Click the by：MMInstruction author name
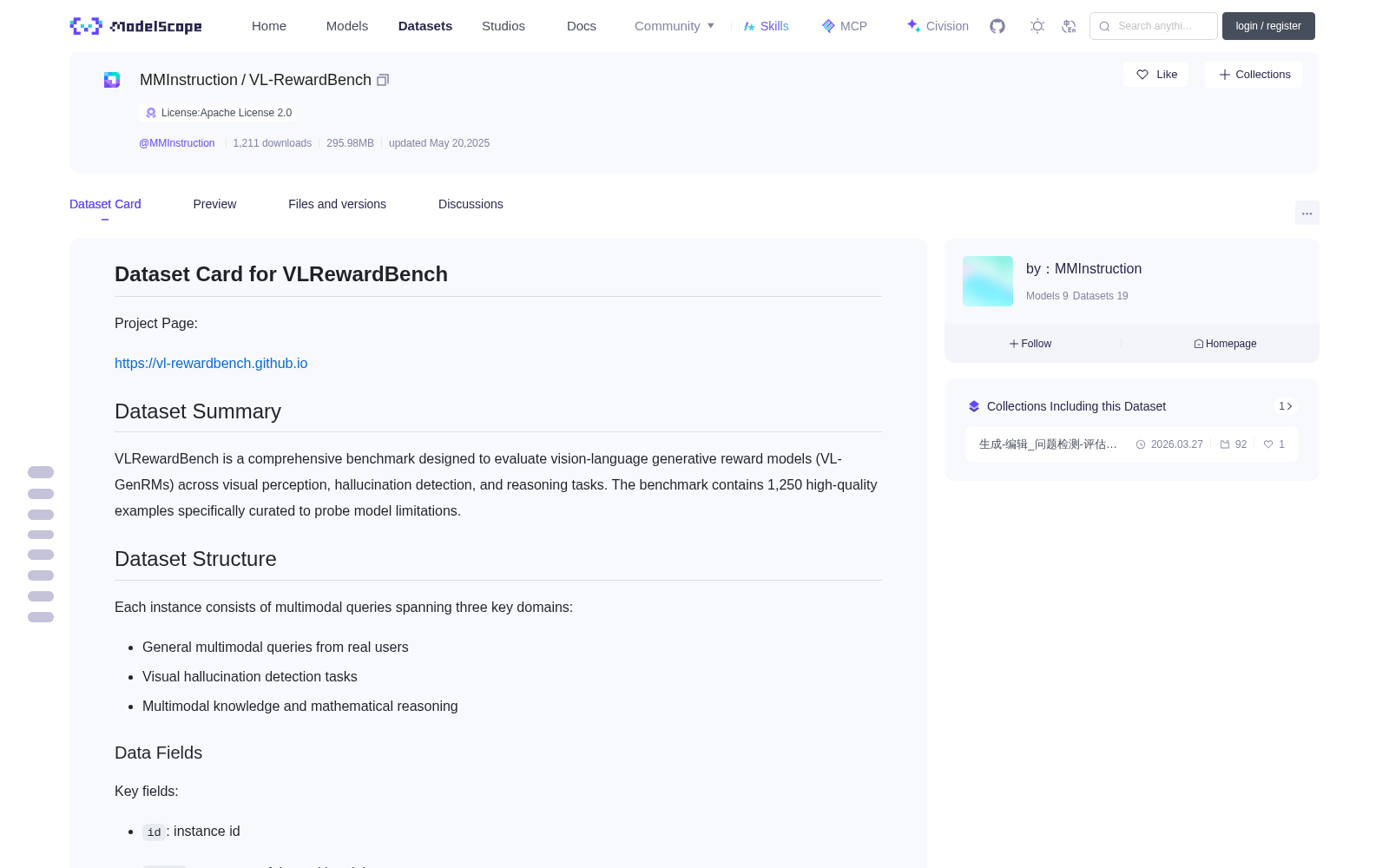The height and width of the screenshot is (868, 1389). click(1084, 269)
